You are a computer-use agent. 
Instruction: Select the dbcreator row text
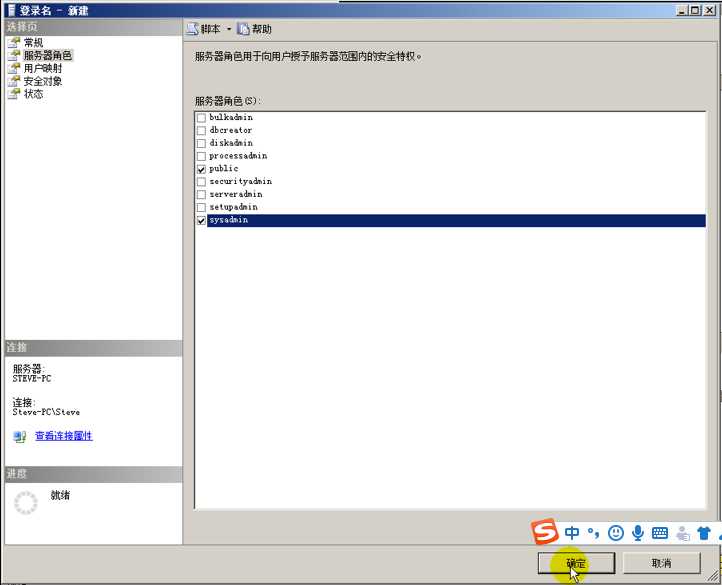[x=230, y=130]
